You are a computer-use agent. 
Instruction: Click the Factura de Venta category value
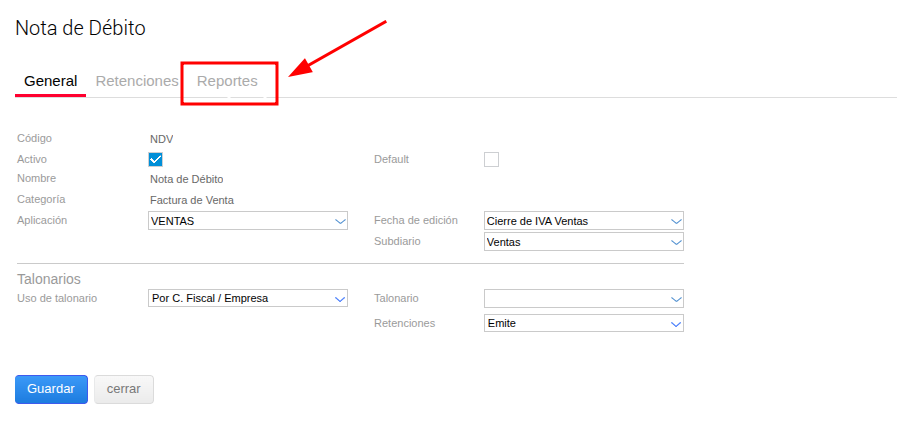pyautogui.click(x=192, y=200)
